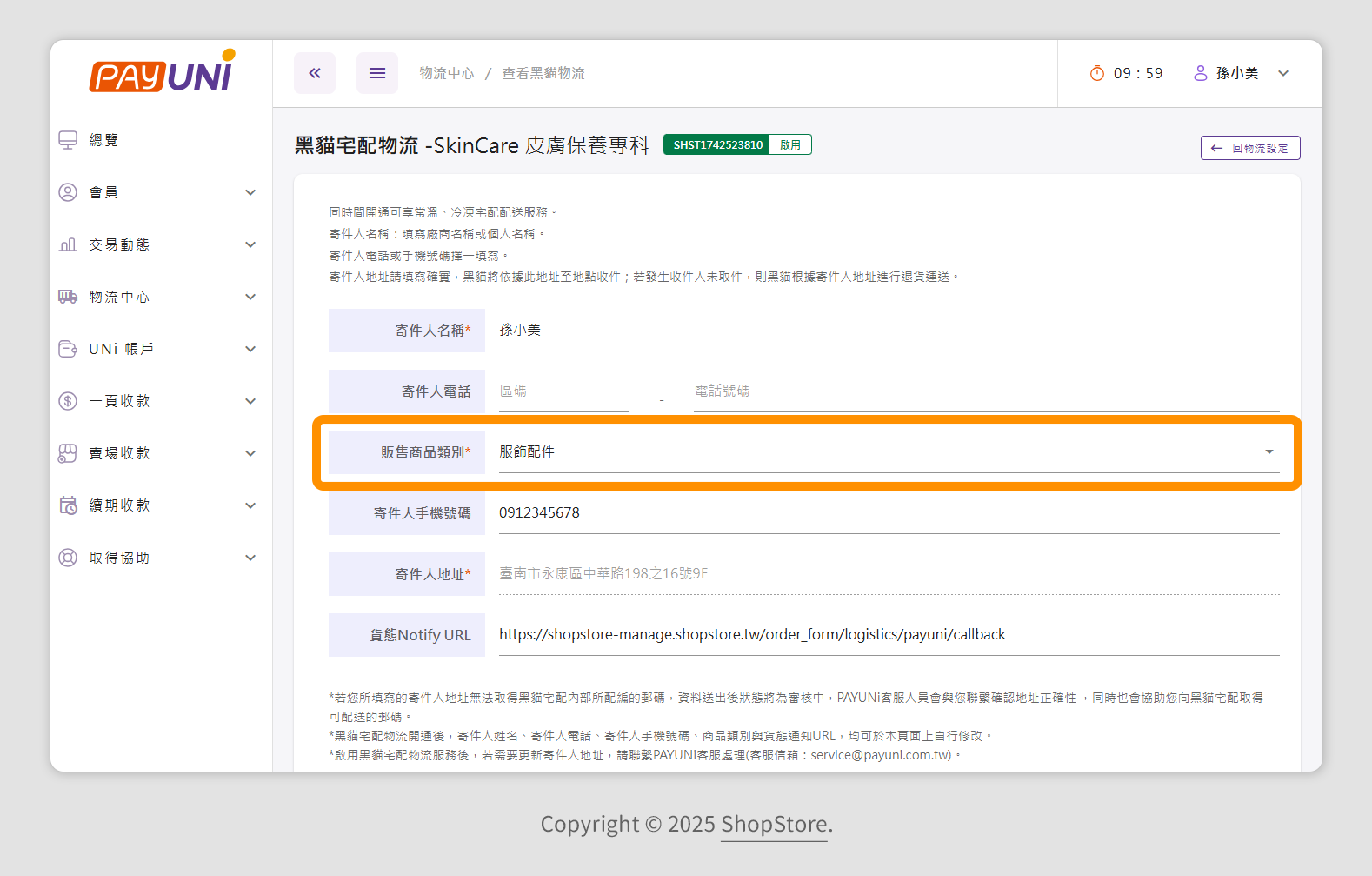
Task: Click the 交易動態 bar chart icon
Action: (68, 244)
